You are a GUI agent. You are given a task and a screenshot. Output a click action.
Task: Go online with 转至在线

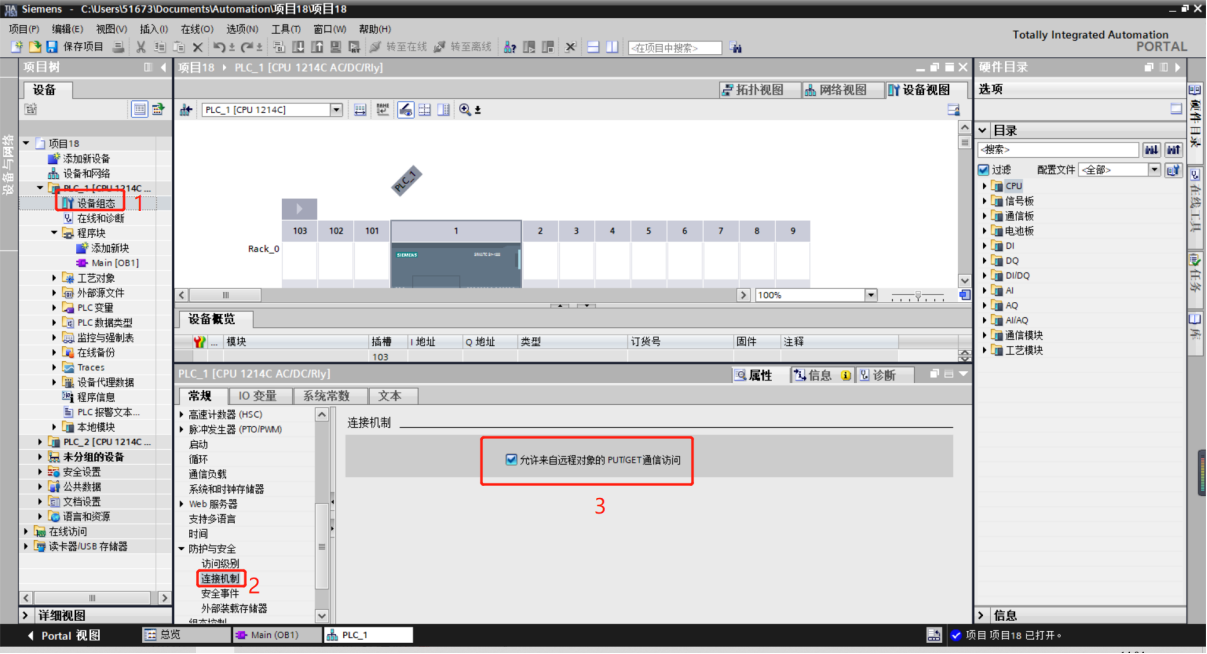point(398,47)
